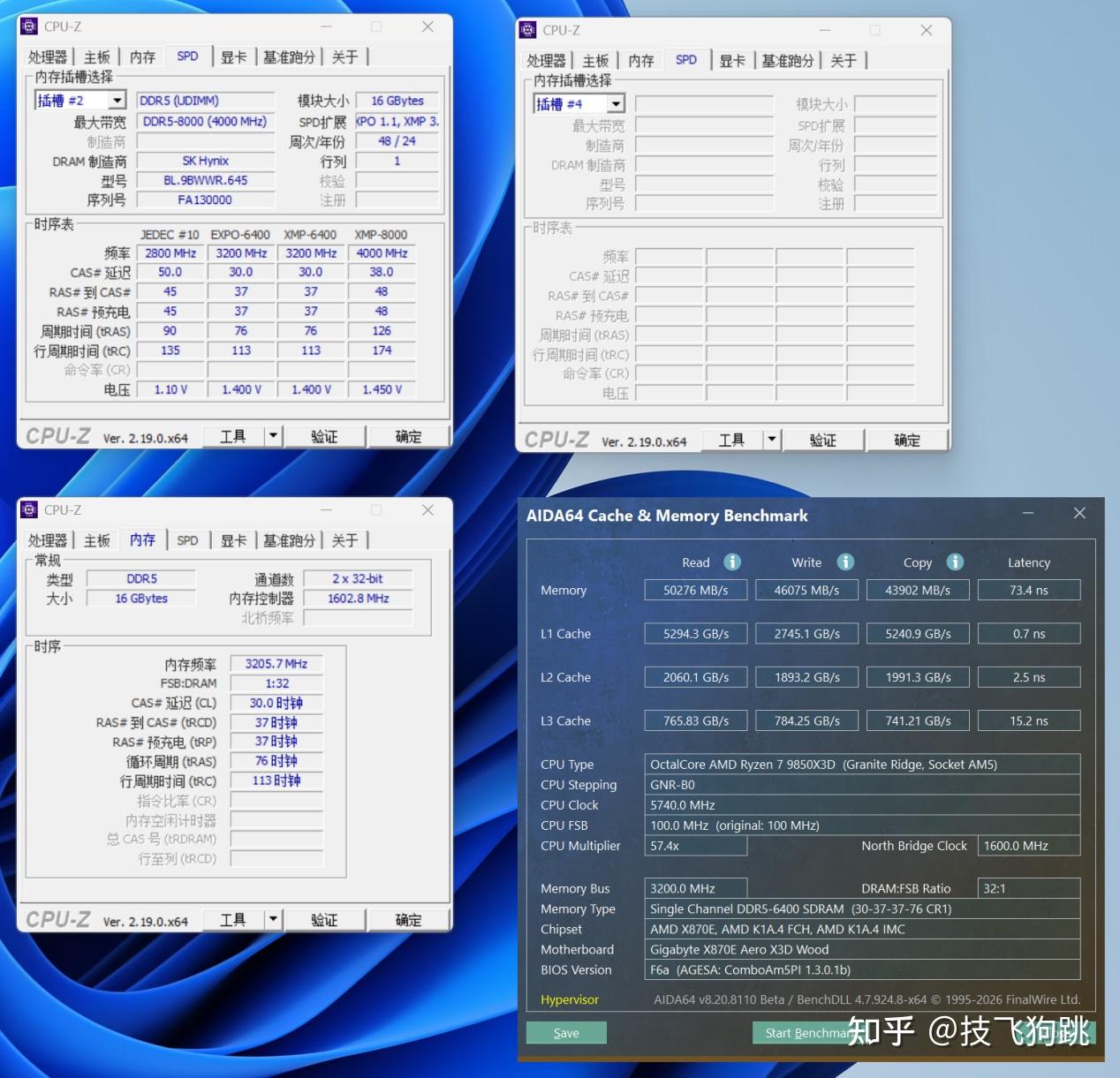
Task: Click the info icon next to Write in AIDA64
Action: tap(845, 562)
